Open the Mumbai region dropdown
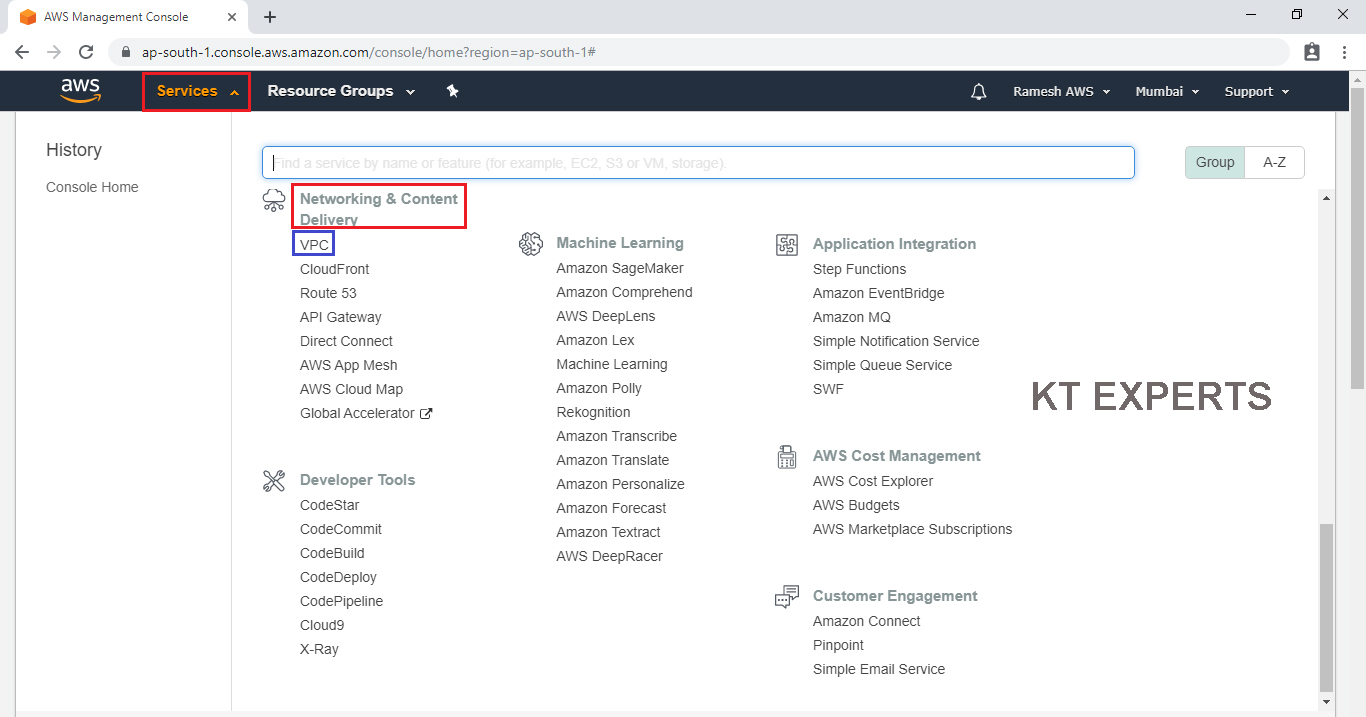The image size is (1366, 717). [x=1167, y=91]
